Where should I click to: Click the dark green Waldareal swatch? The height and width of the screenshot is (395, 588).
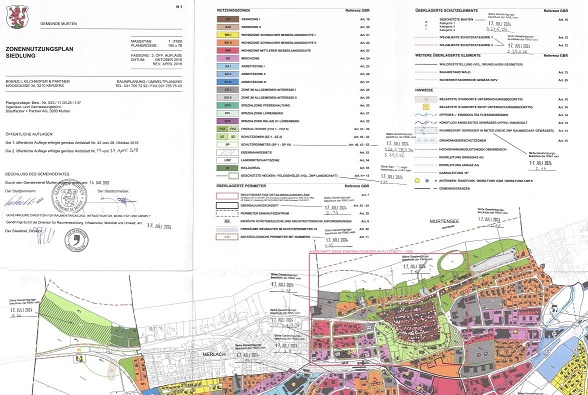[x=227, y=168]
